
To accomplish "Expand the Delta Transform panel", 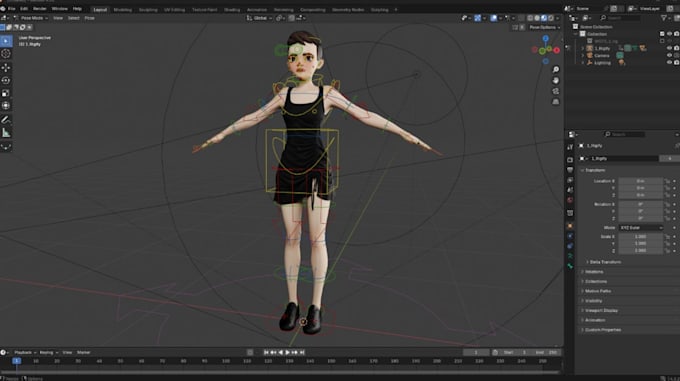I will coord(604,262).
